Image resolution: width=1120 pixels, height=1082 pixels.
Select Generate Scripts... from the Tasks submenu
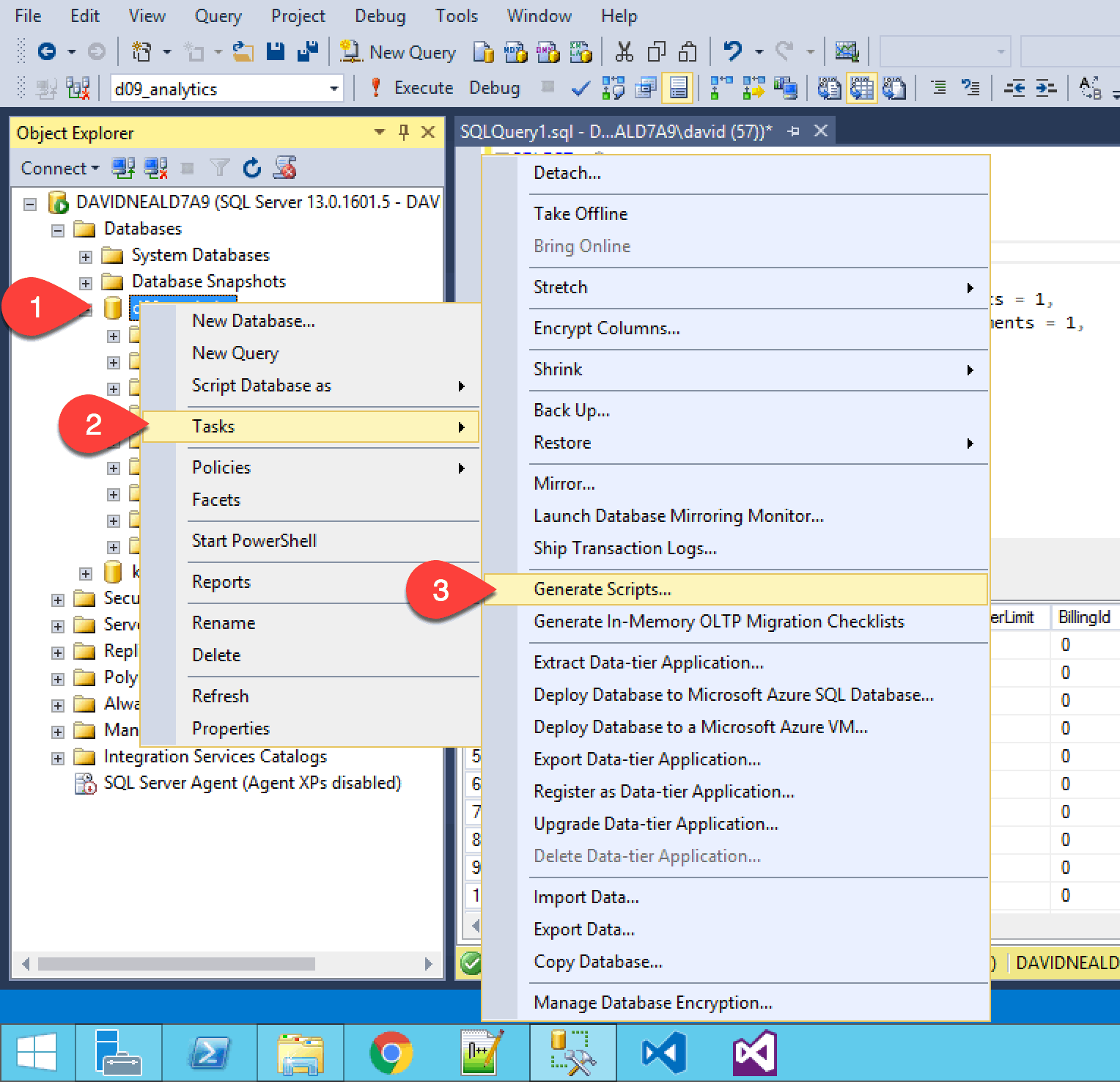tap(735, 589)
